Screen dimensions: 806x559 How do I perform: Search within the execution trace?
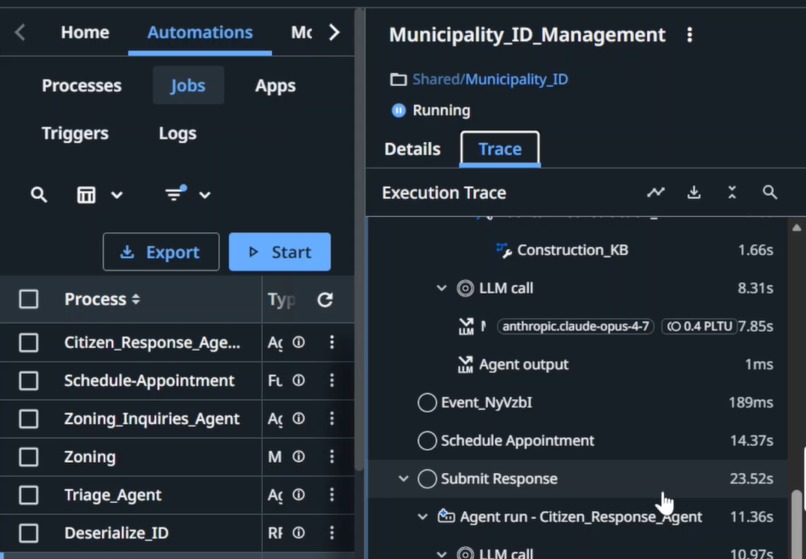pos(770,192)
